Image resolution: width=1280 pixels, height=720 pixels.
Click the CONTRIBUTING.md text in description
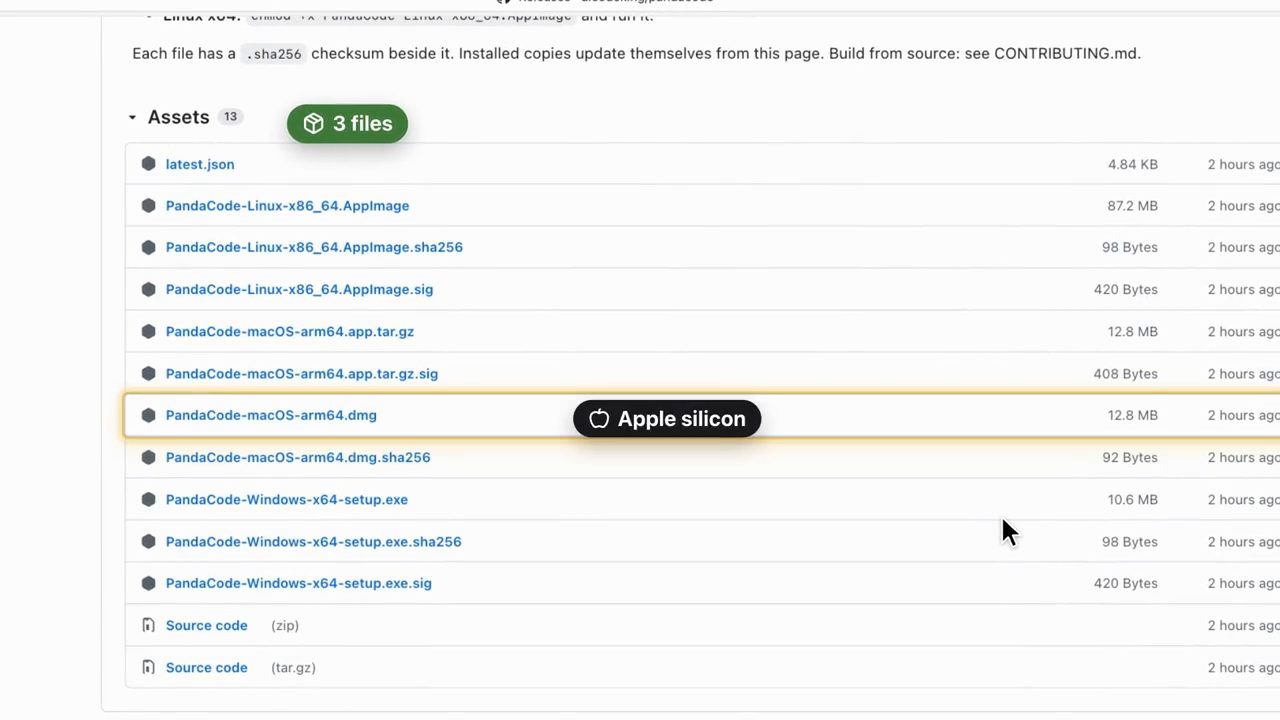(x=1067, y=53)
